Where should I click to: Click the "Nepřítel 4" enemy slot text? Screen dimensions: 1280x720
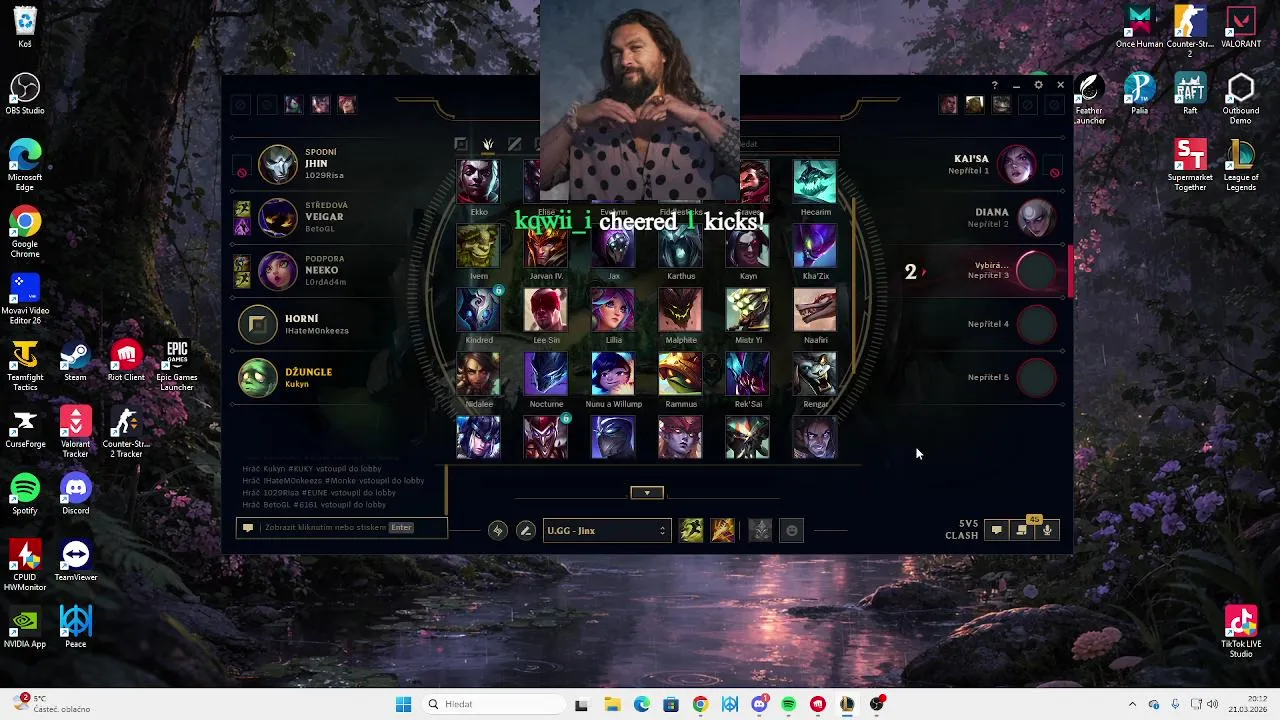click(988, 324)
